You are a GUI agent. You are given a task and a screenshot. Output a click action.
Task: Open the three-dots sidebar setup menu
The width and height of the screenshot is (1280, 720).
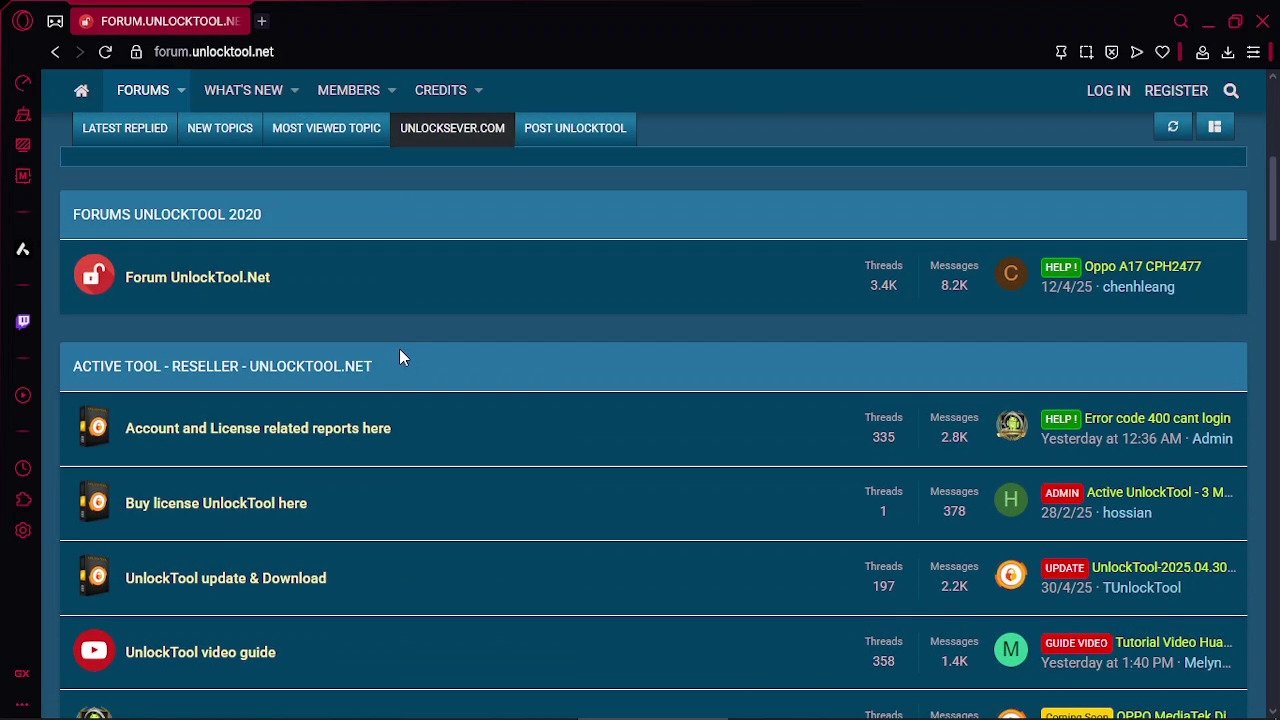(x=22, y=704)
